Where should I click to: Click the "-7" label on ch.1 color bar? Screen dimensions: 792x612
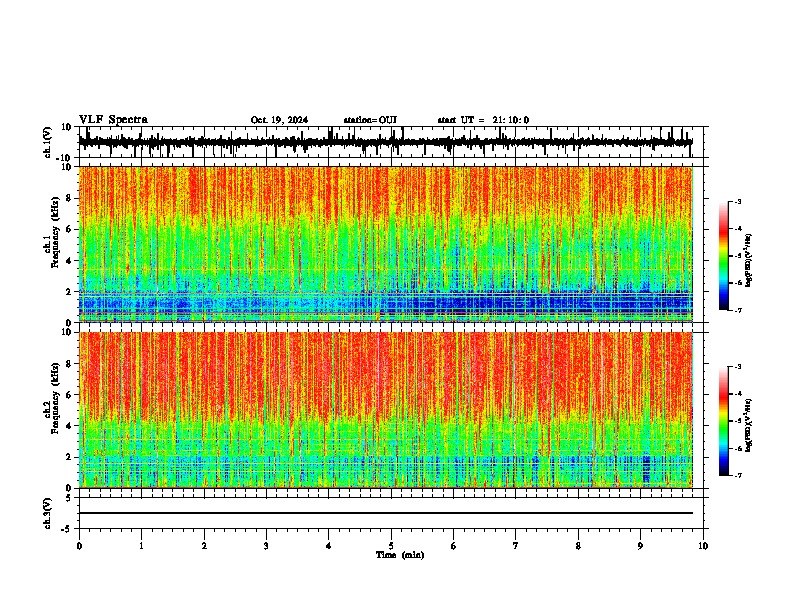(737, 310)
